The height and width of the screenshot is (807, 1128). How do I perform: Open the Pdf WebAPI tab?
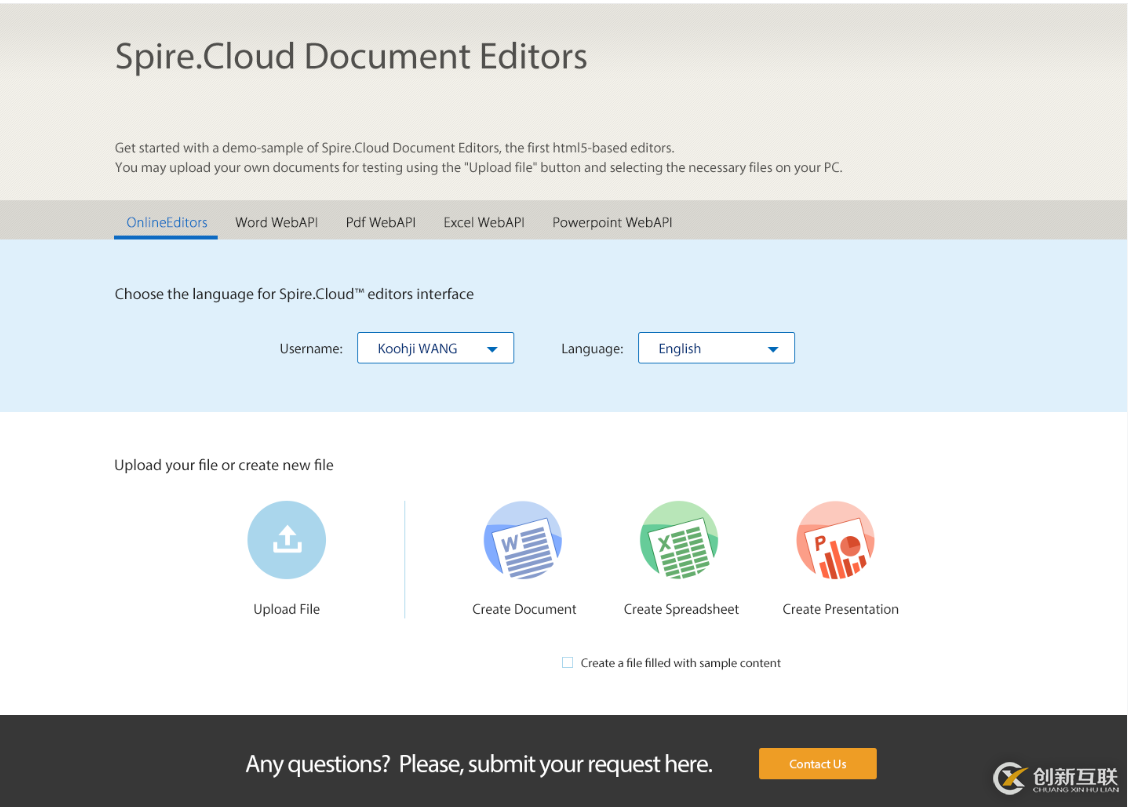381,222
